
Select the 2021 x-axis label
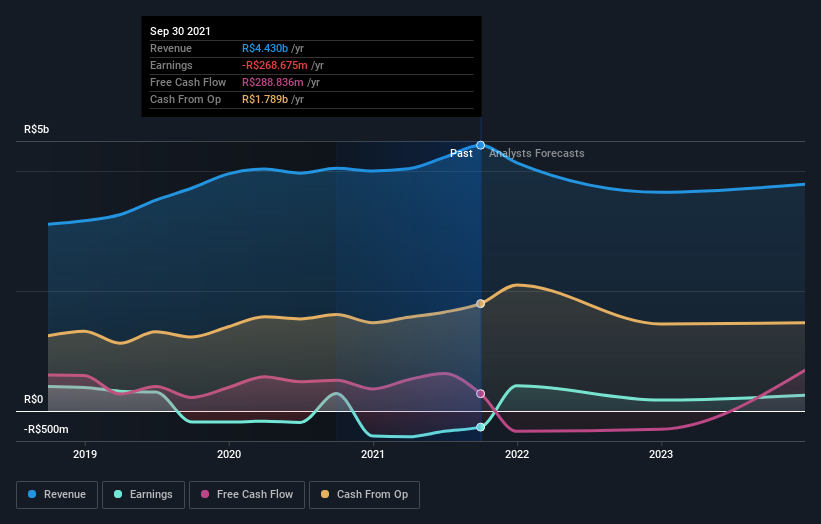click(x=373, y=454)
